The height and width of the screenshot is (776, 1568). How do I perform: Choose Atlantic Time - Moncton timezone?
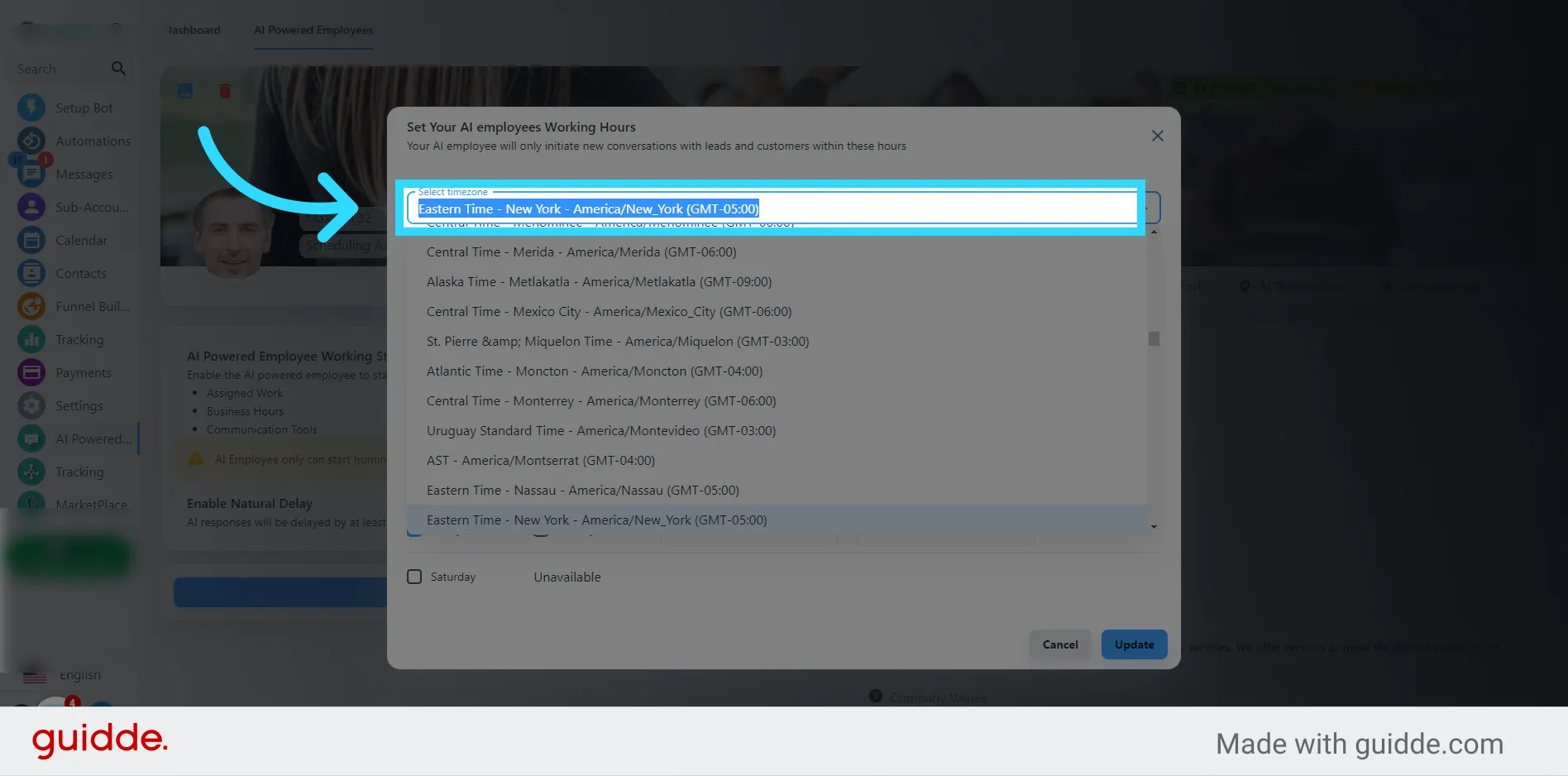tap(777, 371)
